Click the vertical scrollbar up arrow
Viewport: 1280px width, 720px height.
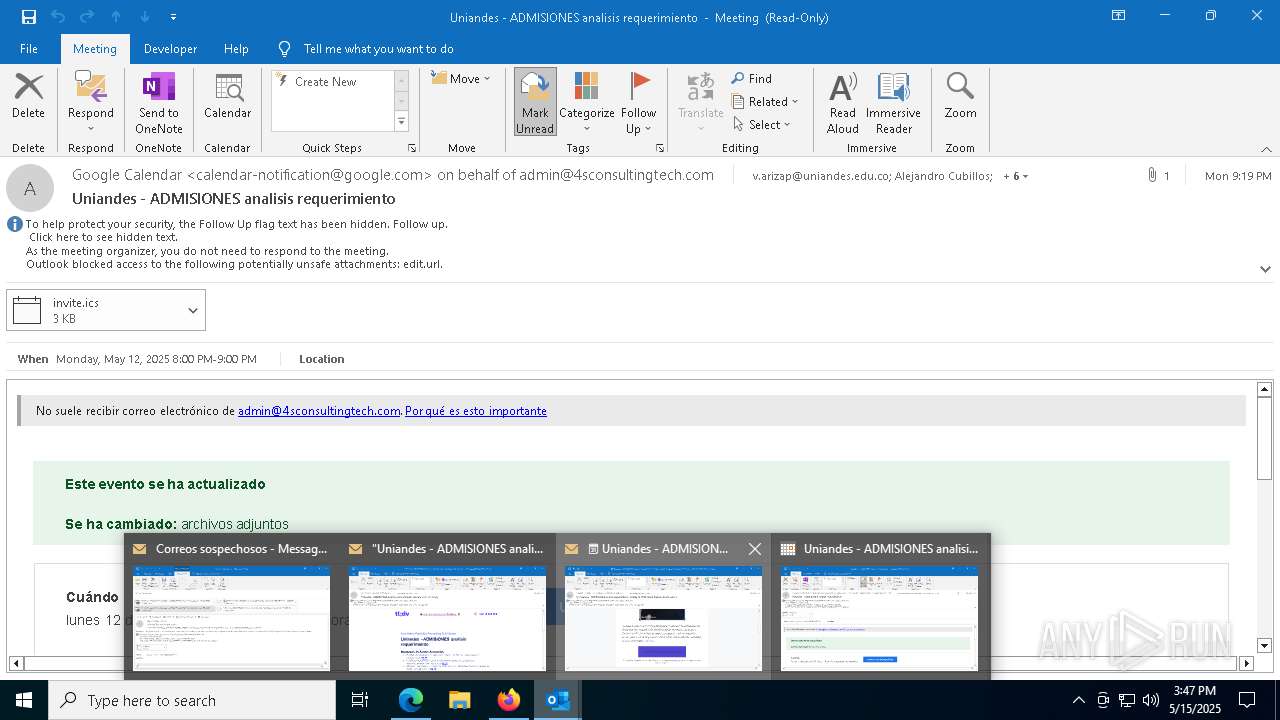(x=1264, y=389)
